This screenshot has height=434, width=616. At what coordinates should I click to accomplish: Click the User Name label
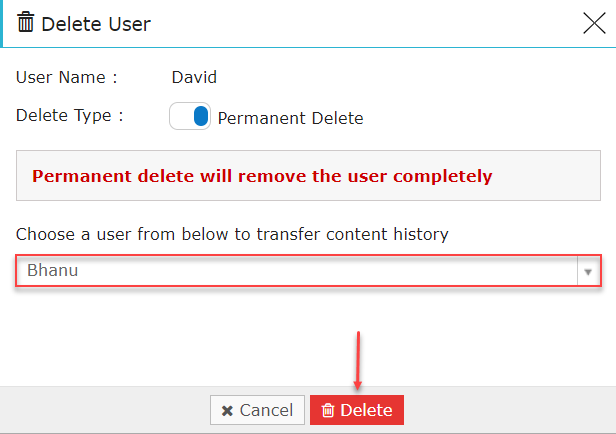66,77
